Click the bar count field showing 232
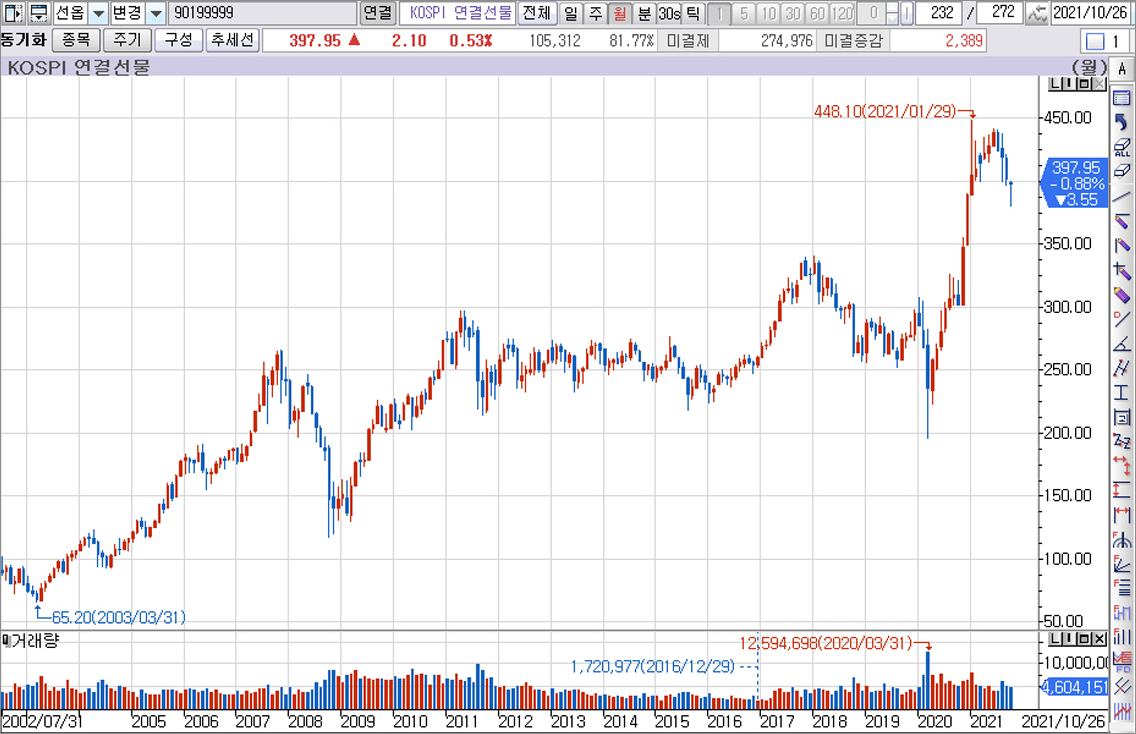The width and height of the screenshot is (1136, 734). 941,12
